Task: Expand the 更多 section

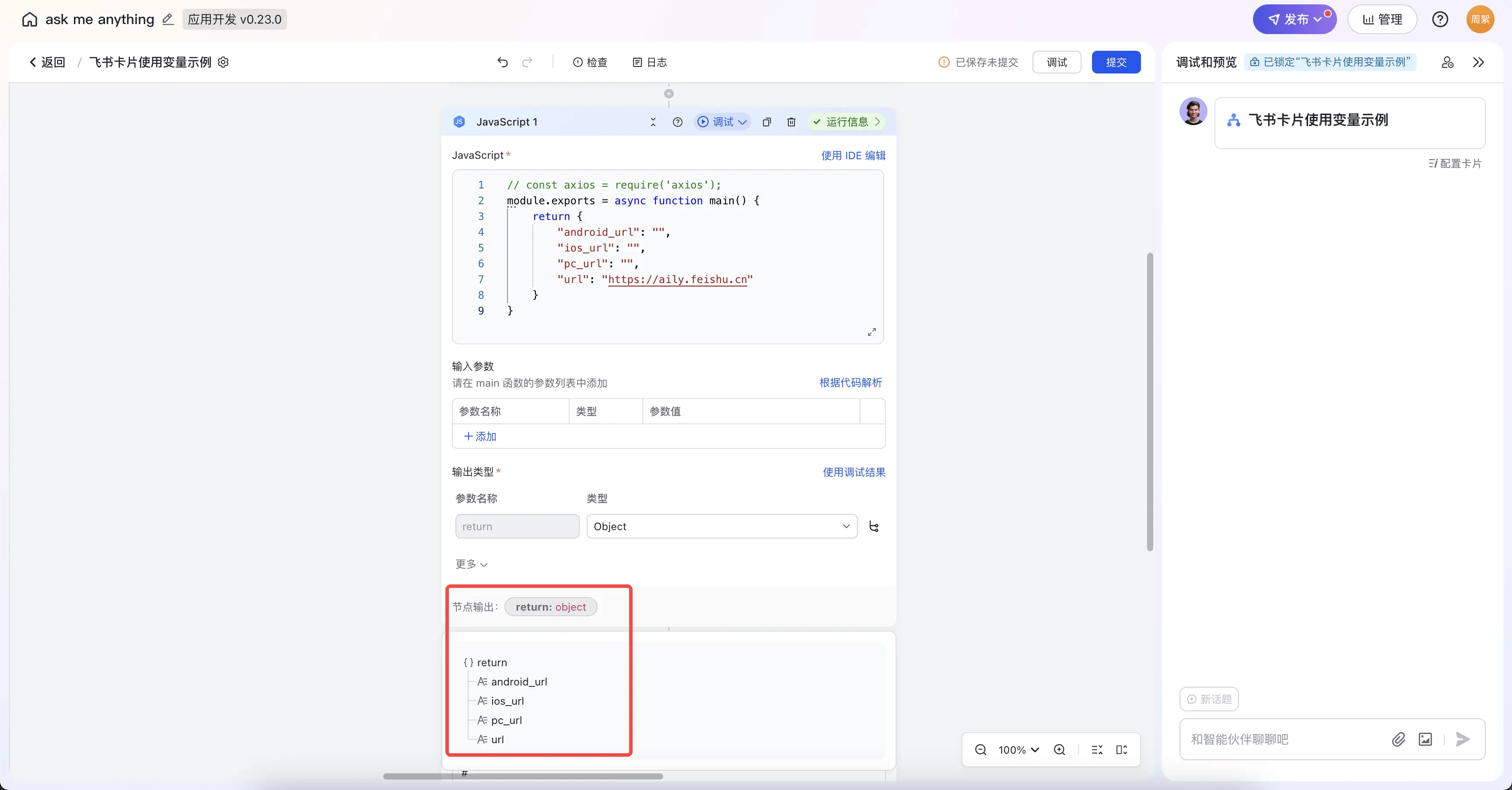Action: pyautogui.click(x=471, y=564)
